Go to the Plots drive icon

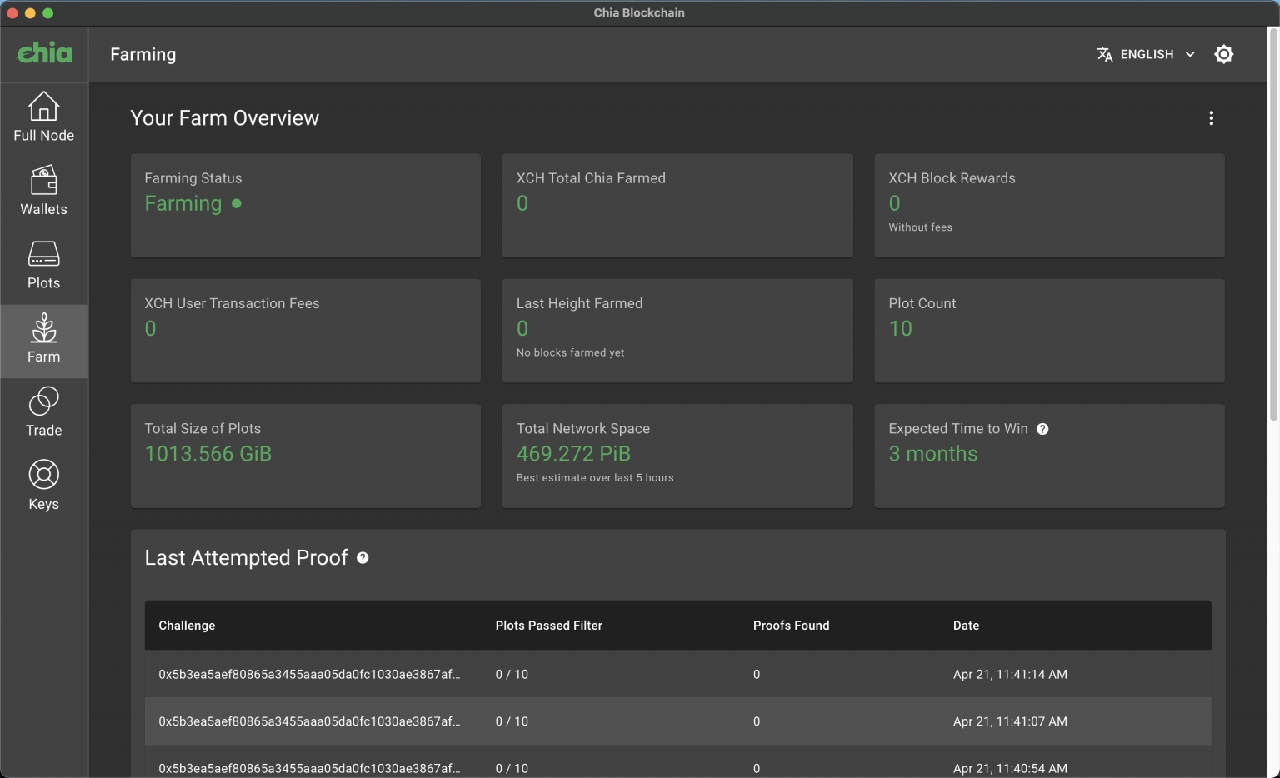[x=43, y=255]
